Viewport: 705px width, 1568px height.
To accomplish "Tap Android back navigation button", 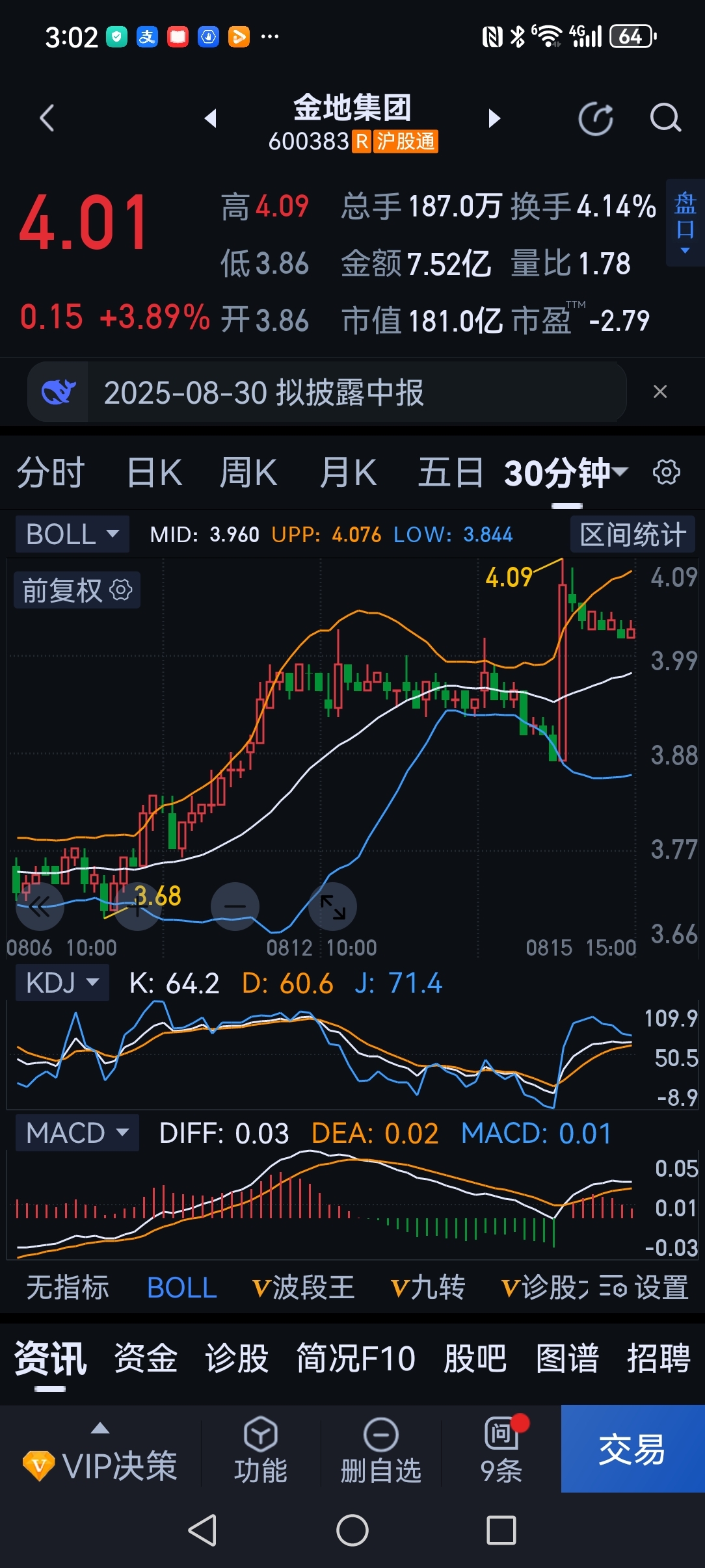I will click(202, 1530).
